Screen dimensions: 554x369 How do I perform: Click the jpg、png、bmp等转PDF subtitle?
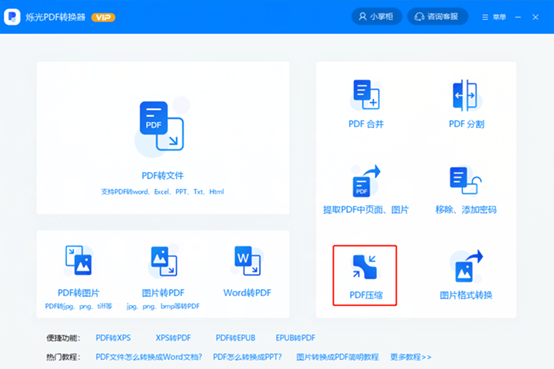pyautogui.click(x=163, y=306)
